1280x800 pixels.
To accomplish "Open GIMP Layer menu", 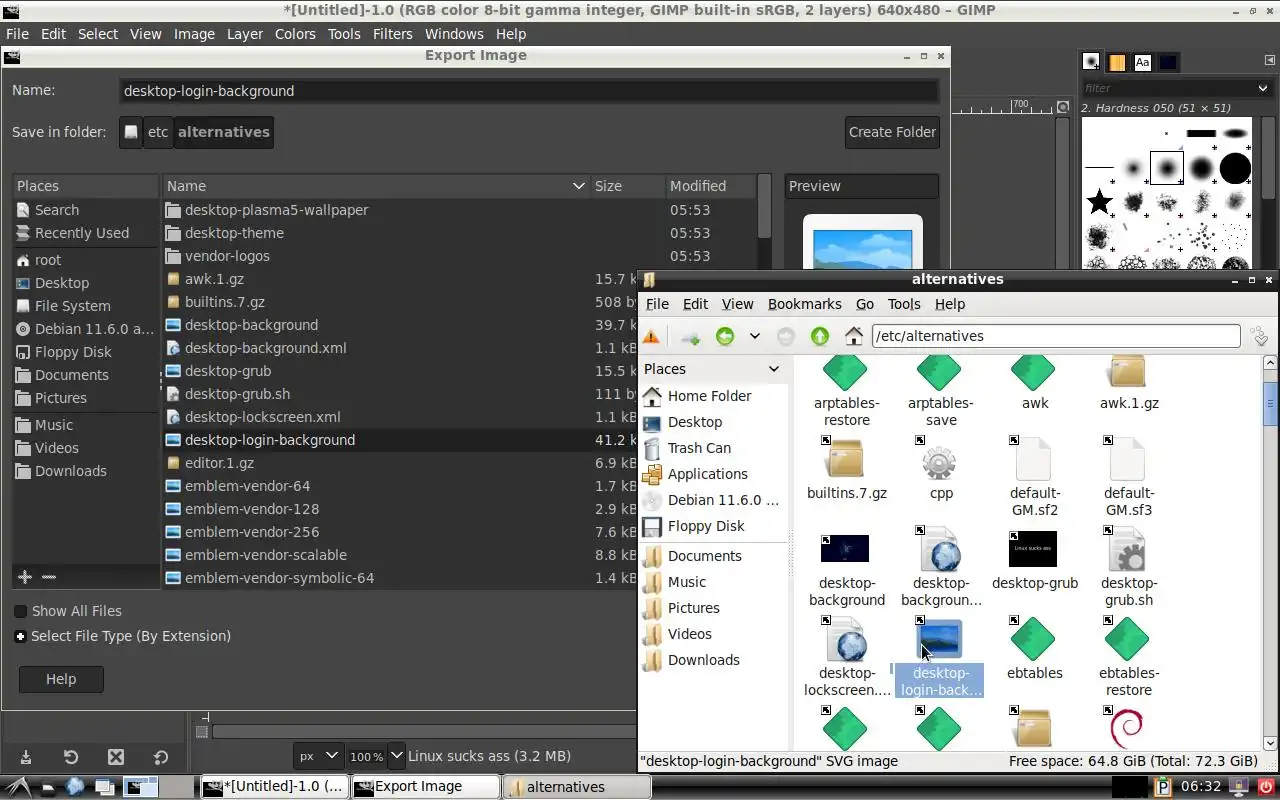I will click(245, 34).
